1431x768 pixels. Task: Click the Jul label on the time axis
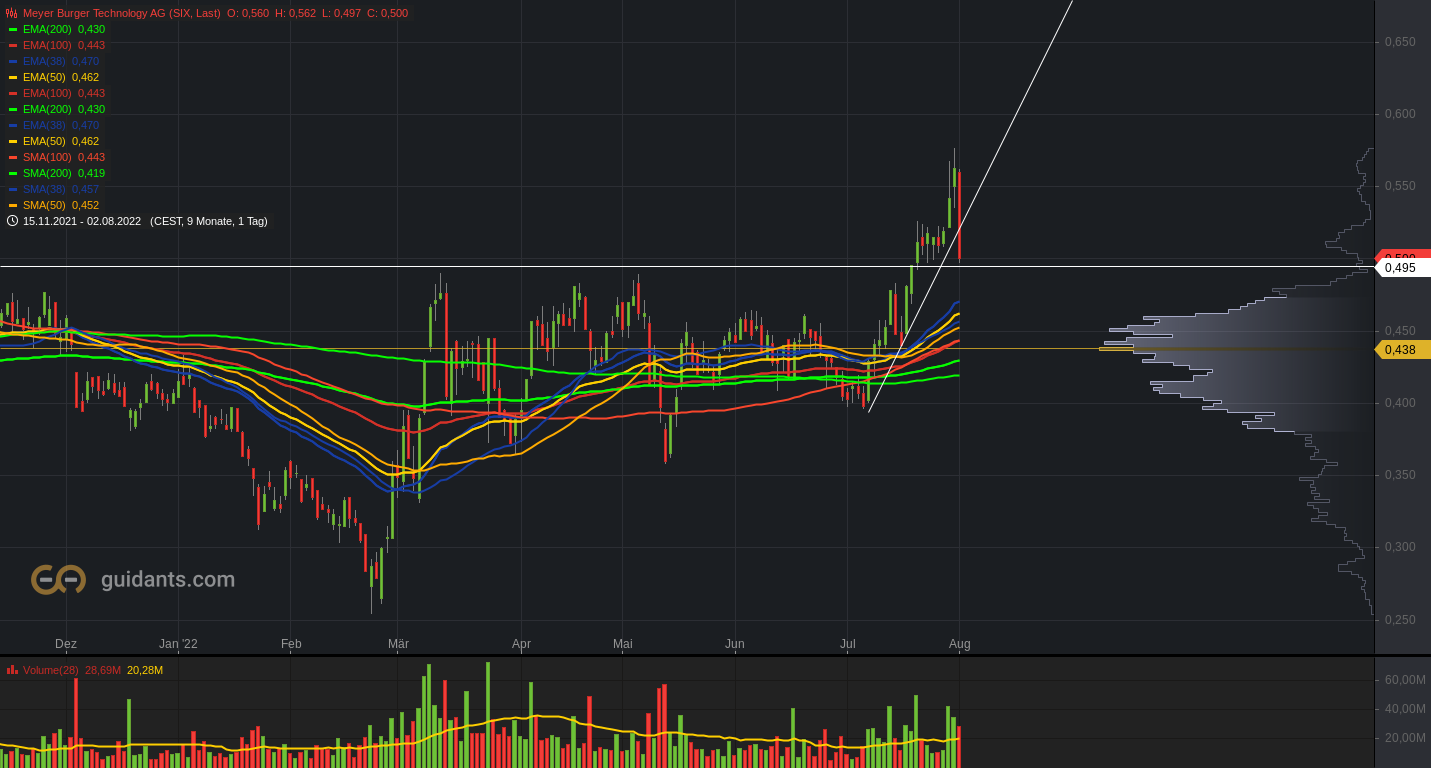point(848,644)
